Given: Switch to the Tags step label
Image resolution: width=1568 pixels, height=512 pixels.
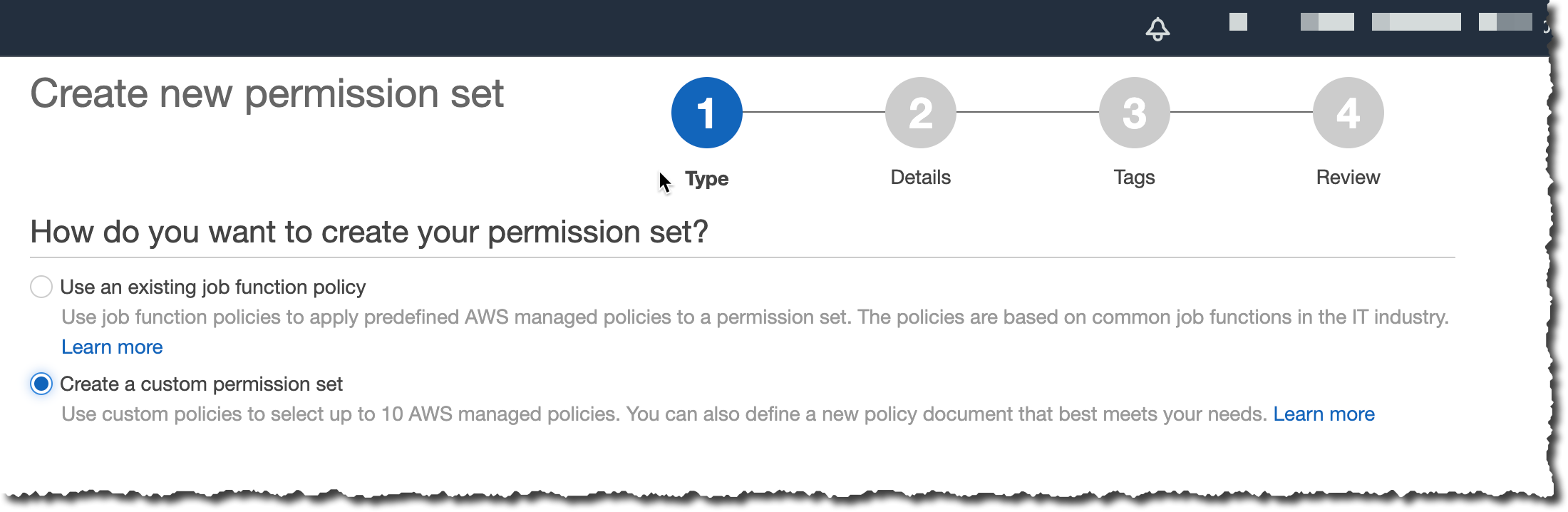Looking at the screenshot, I should click(x=1134, y=177).
